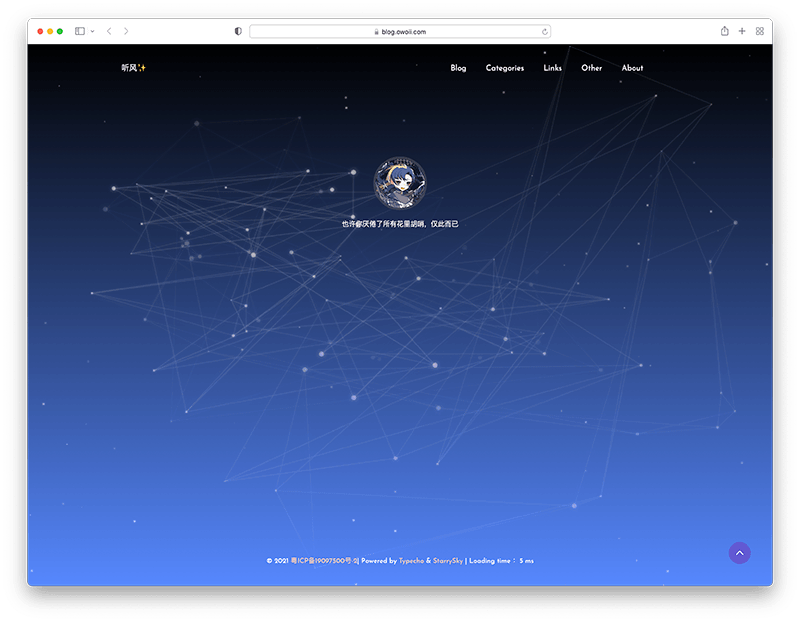Image resolution: width=800 pixels, height=622 pixels.
Task: Click the forward navigation arrow
Action: tap(126, 31)
